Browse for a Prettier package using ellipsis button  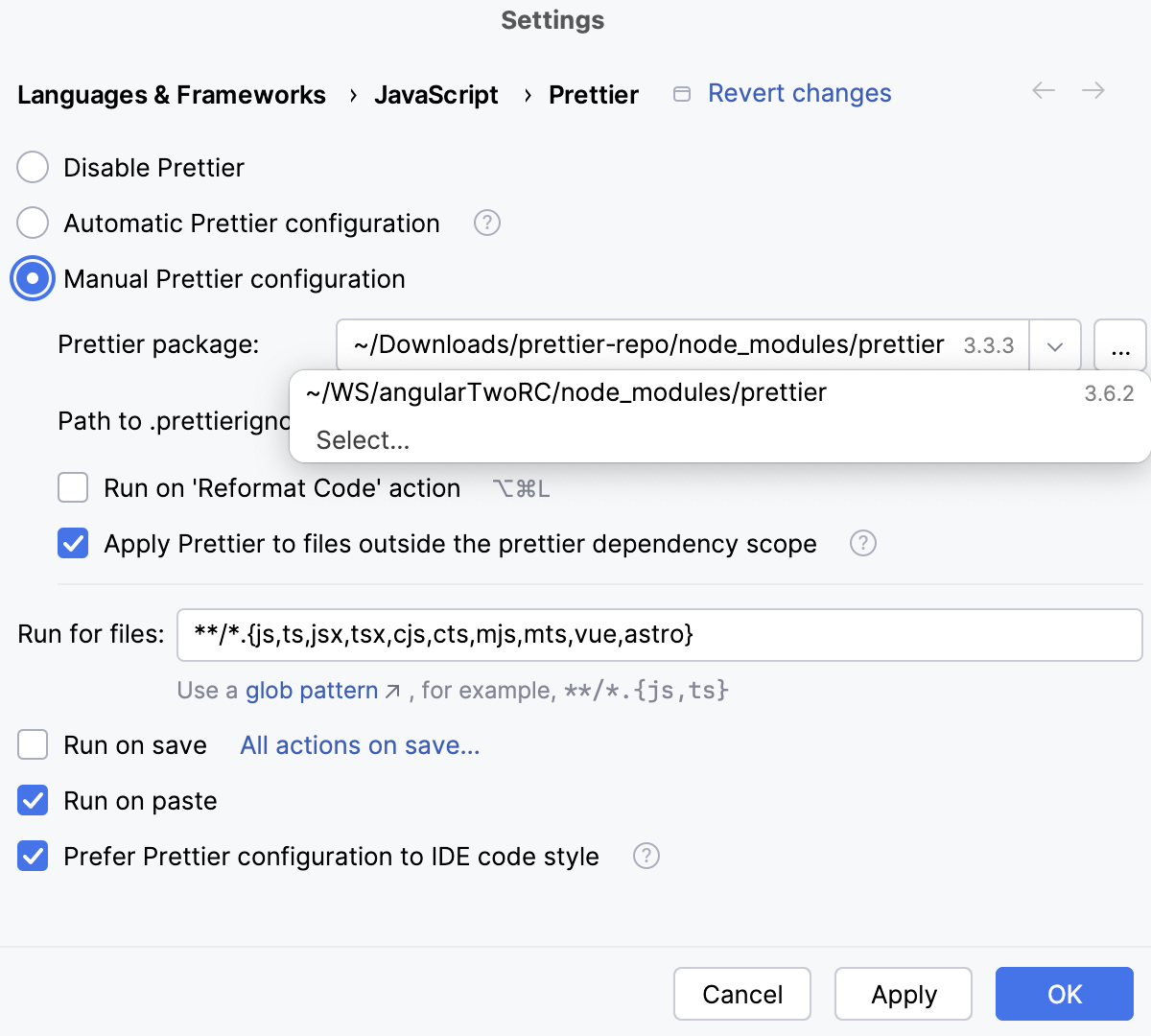pyautogui.click(x=1122, y=344)
